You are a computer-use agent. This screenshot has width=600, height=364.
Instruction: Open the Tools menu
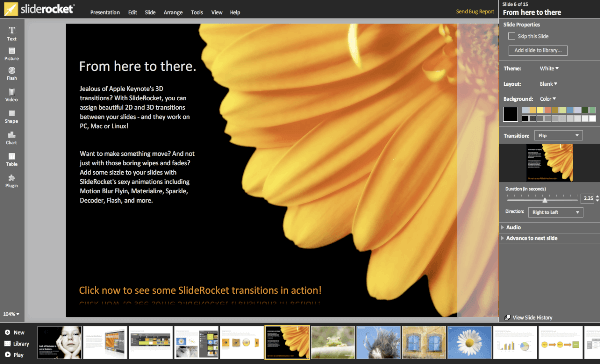click(197, 12)
